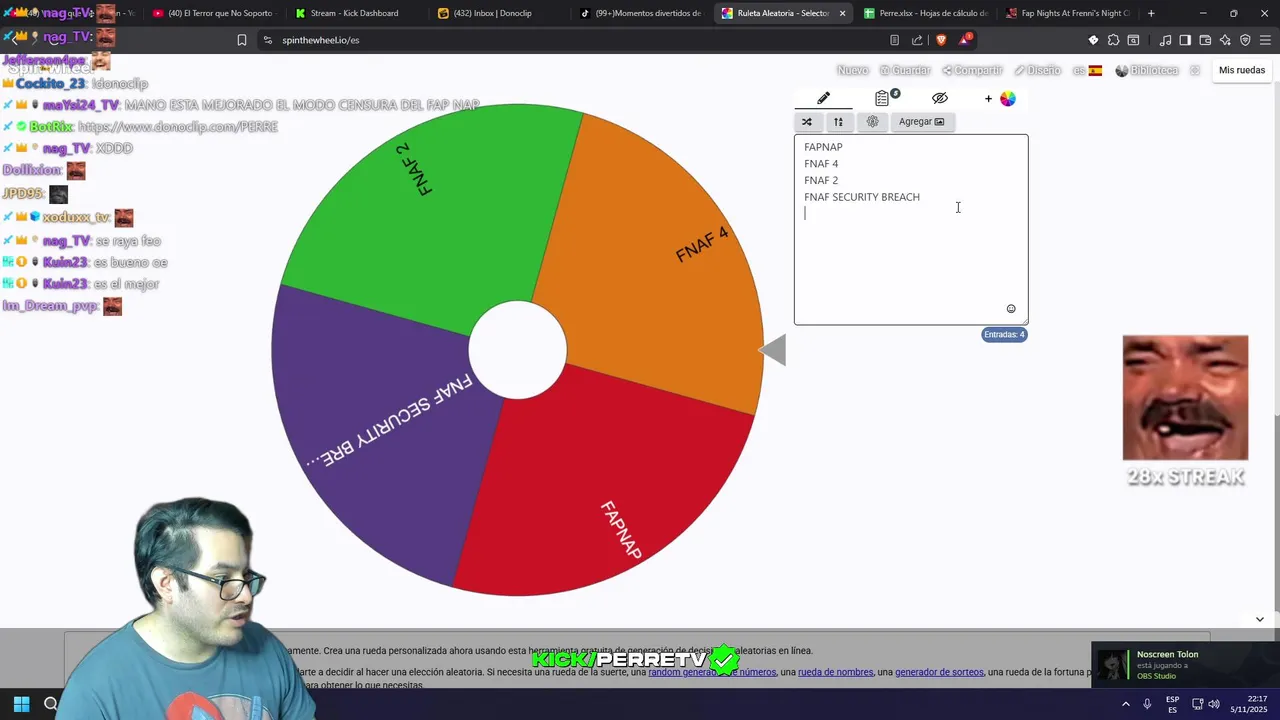Screen dimensions: 1280x720
Task: Save the wheel with Guardar
Action: pos(905,70)
